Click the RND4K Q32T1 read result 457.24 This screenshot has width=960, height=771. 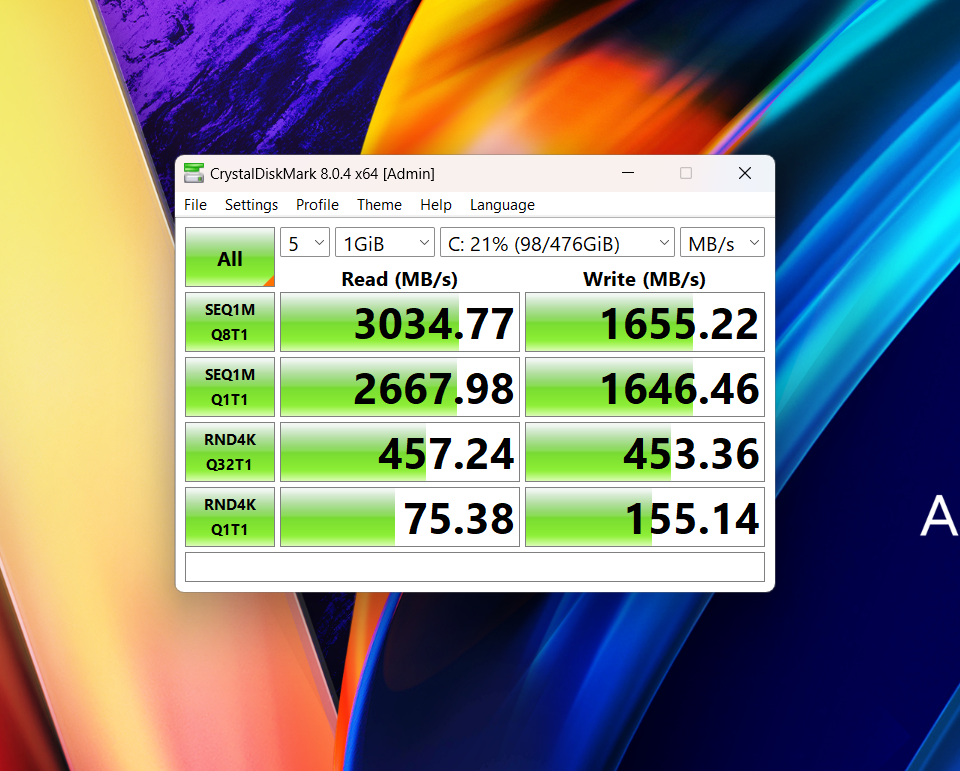(x=400, y=452)
